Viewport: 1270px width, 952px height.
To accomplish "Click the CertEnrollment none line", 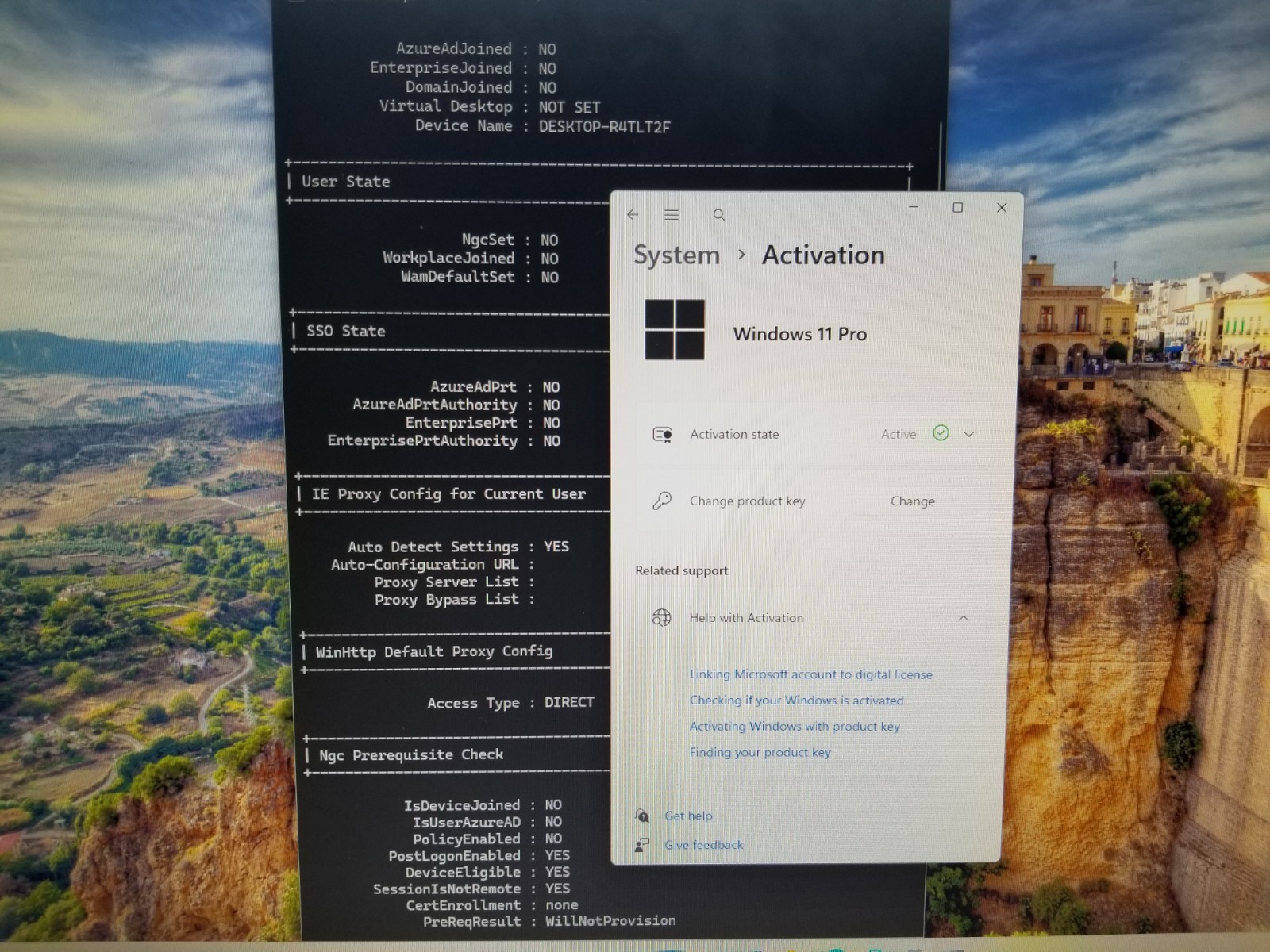I will point(492,905).
